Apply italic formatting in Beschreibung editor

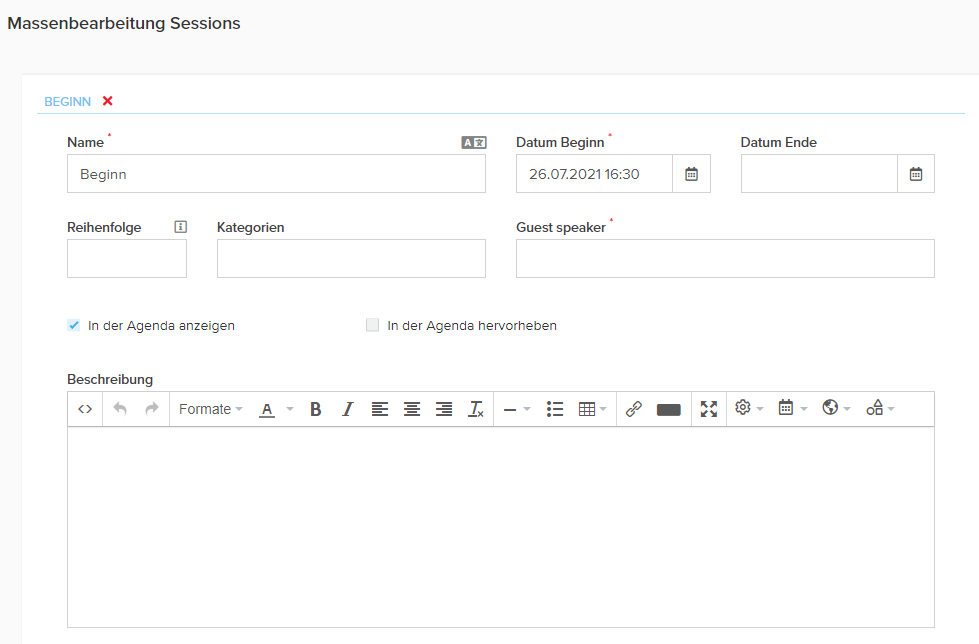click(347, 409)
